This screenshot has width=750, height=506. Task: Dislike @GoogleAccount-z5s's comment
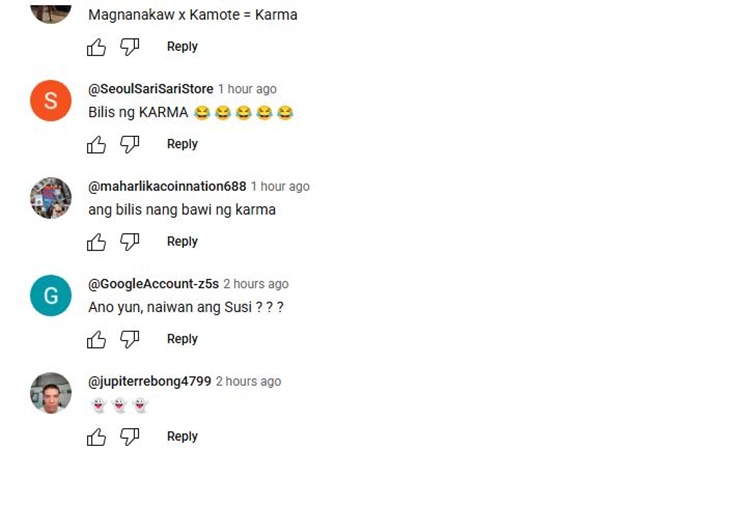coord(130,340)
